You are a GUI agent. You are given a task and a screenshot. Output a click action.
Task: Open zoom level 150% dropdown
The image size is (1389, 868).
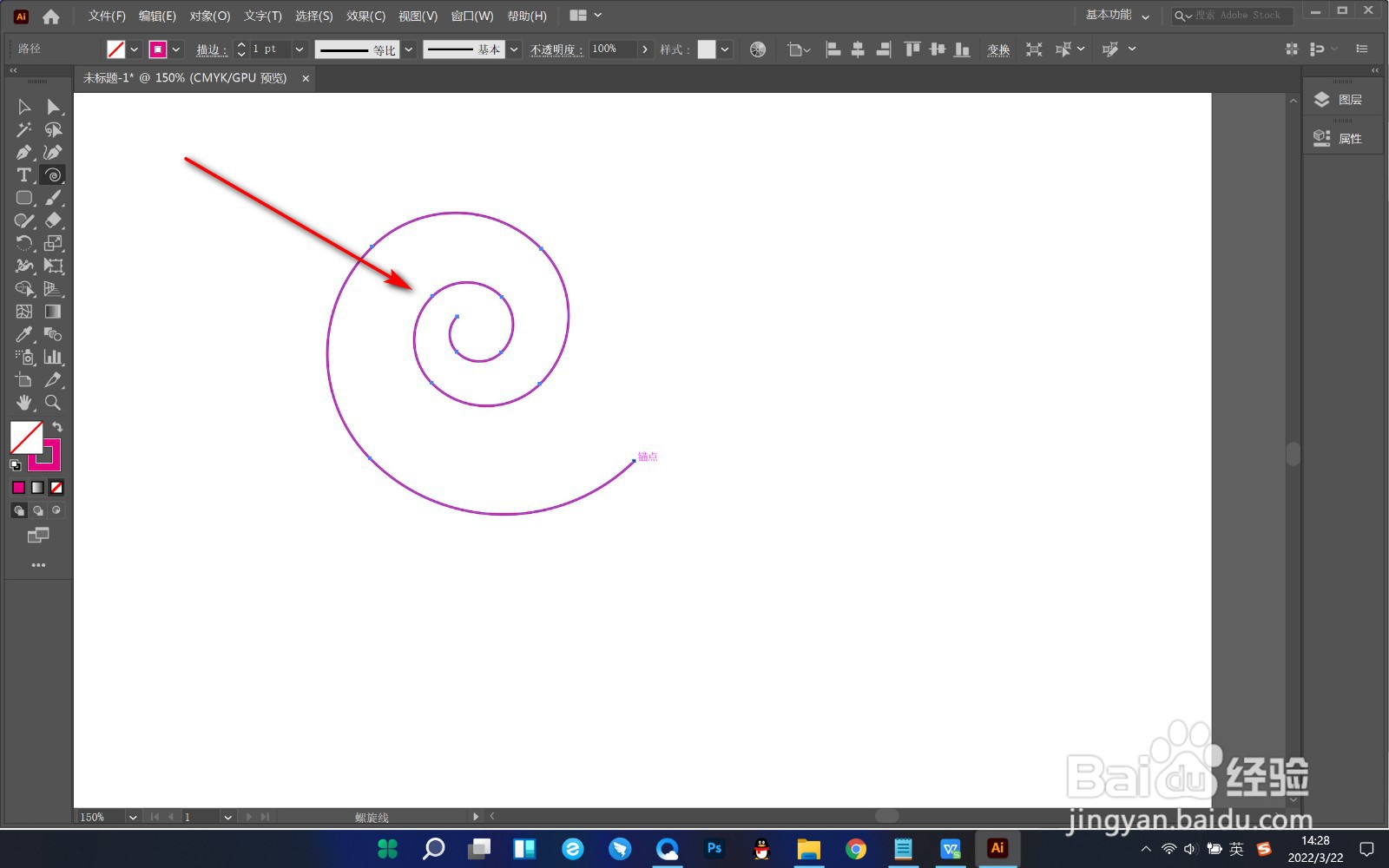coord(133,817)
